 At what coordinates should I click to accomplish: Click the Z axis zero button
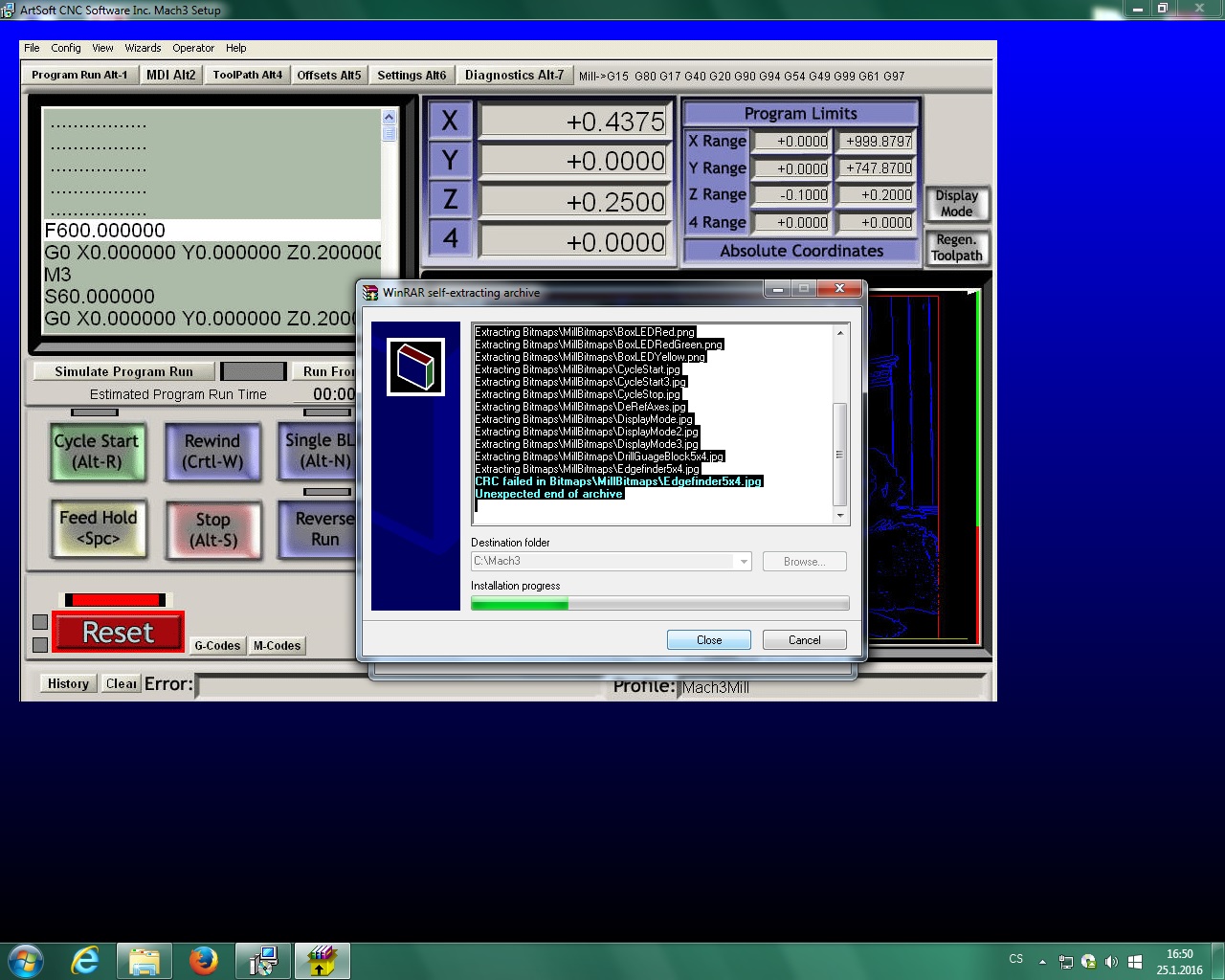450,200
